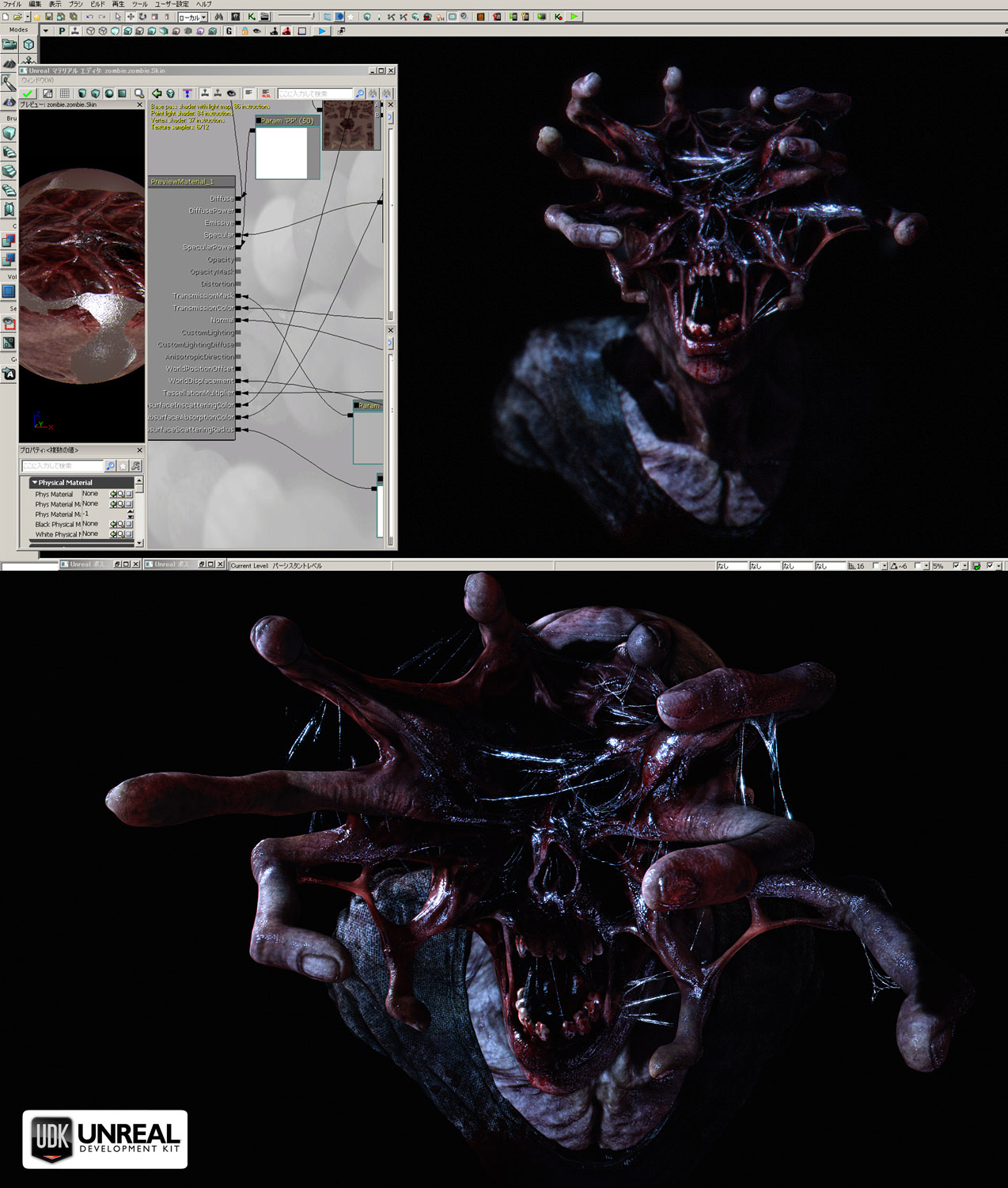
Task: Open the 編集 (Edit) menu
Action: coord(35,4)
